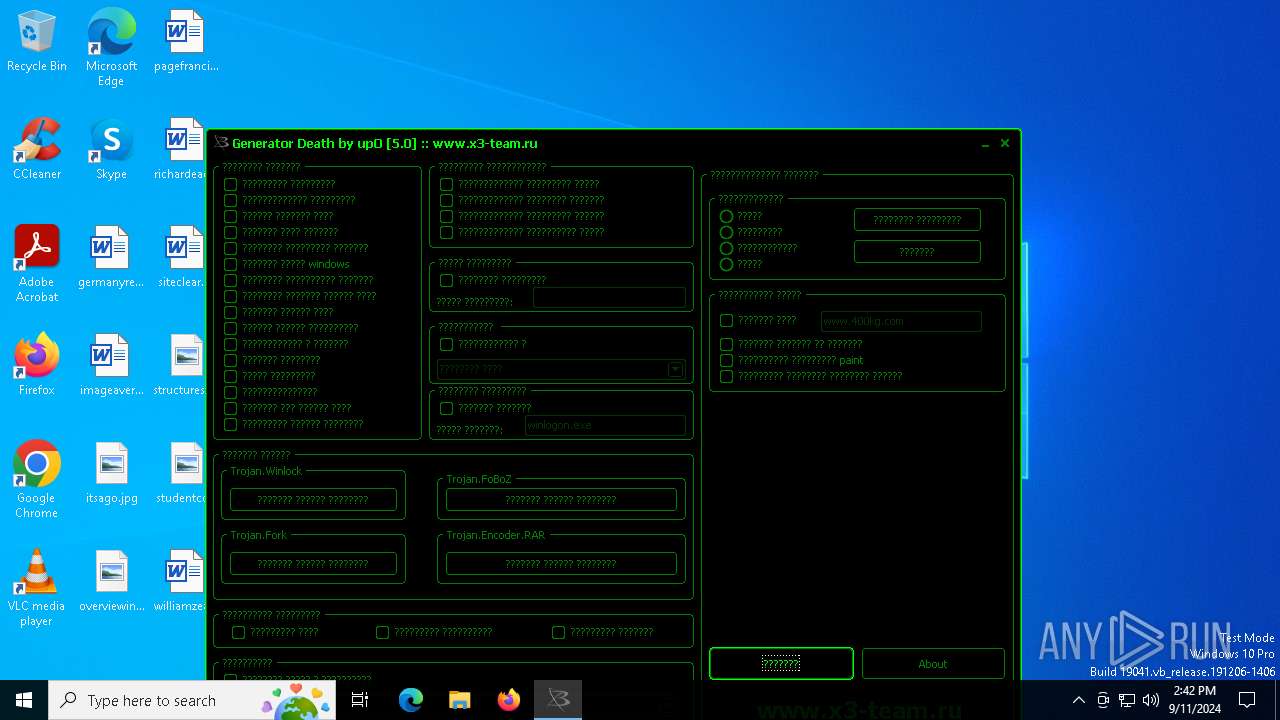
Task: Open Task View from taskbar
Action: [x=360, y=700]
